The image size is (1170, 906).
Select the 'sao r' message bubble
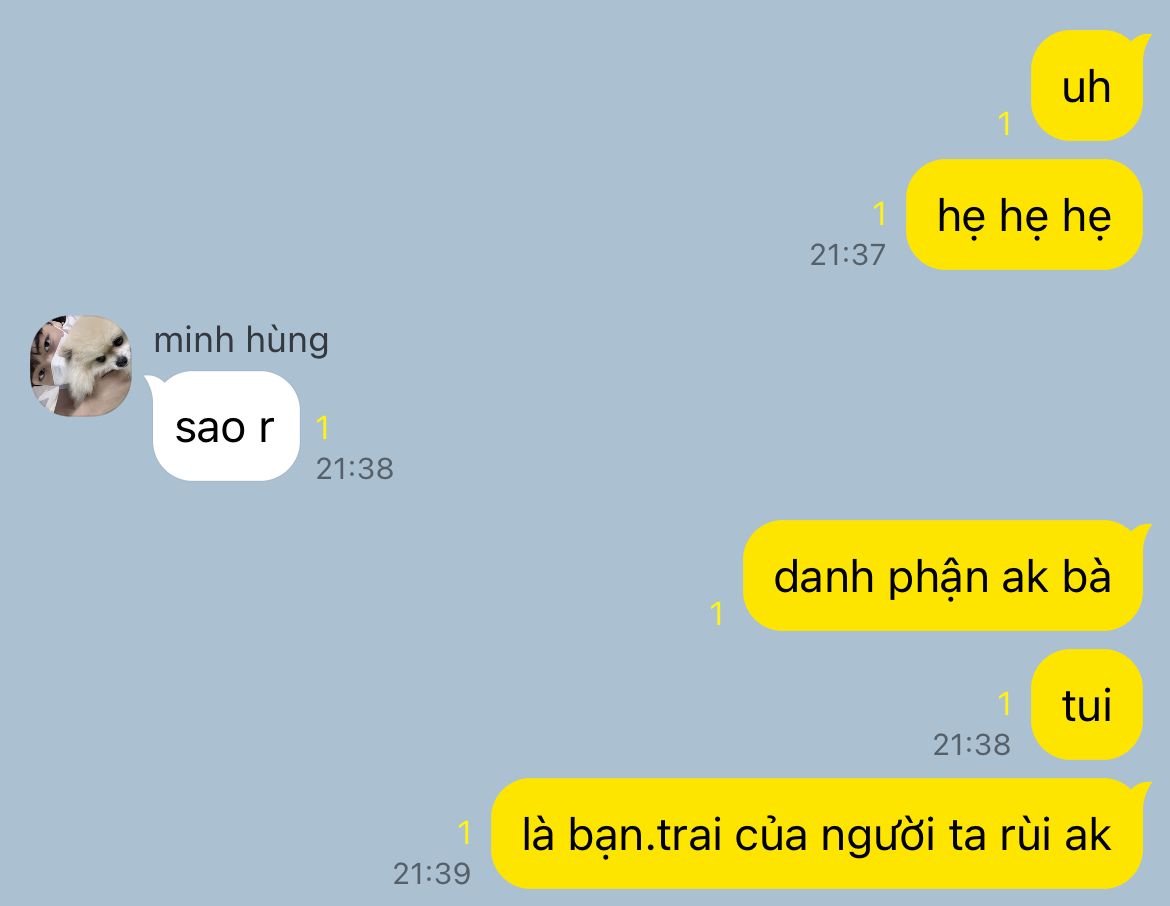[x=226, y=426]
